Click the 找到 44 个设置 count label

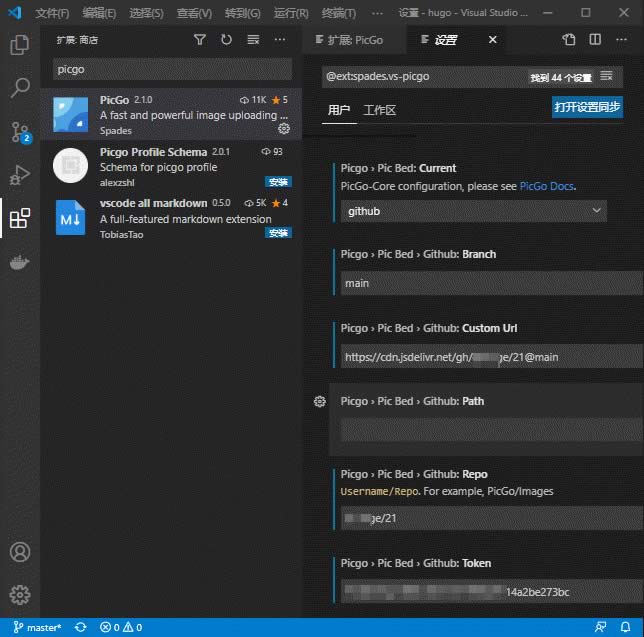point(561,78)
